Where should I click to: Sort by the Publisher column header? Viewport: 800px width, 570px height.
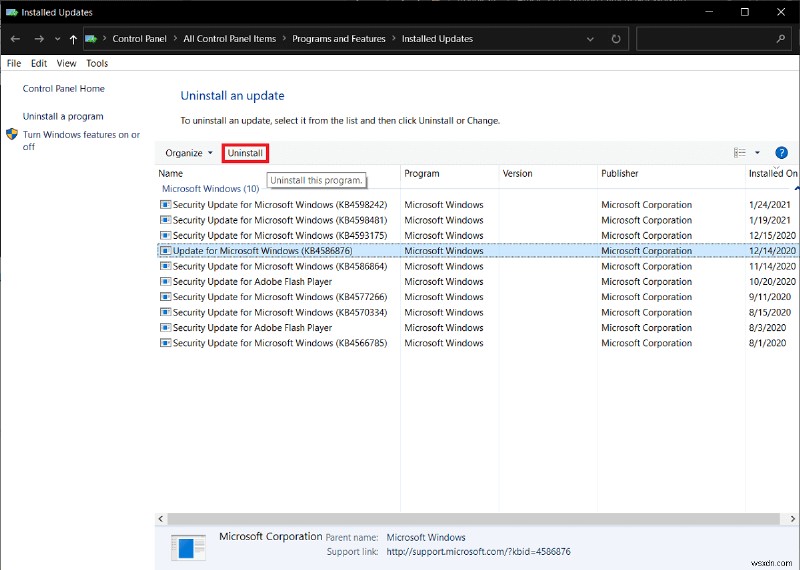620,173
